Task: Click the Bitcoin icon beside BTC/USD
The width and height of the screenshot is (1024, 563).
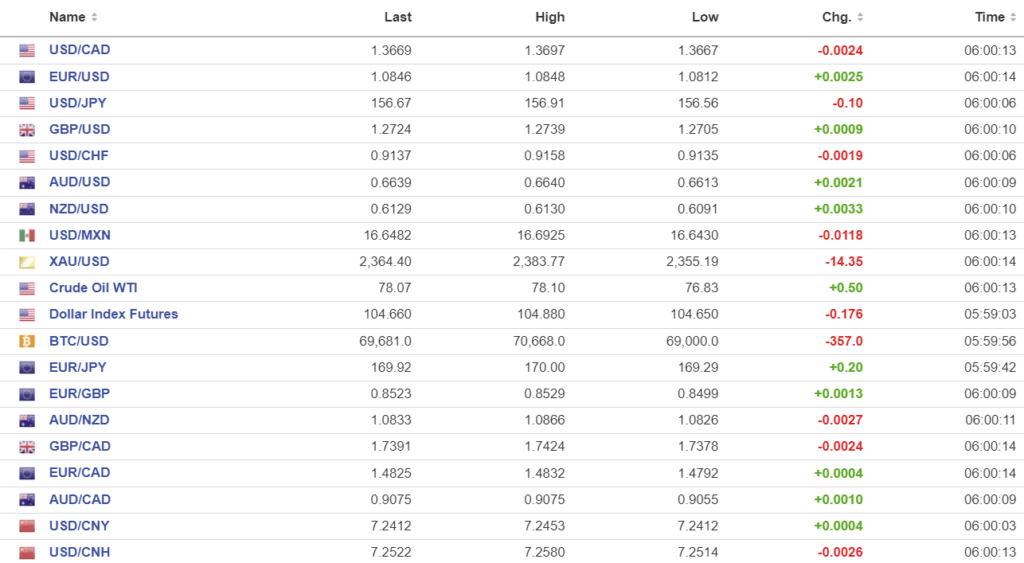Action: click(27, 341)
